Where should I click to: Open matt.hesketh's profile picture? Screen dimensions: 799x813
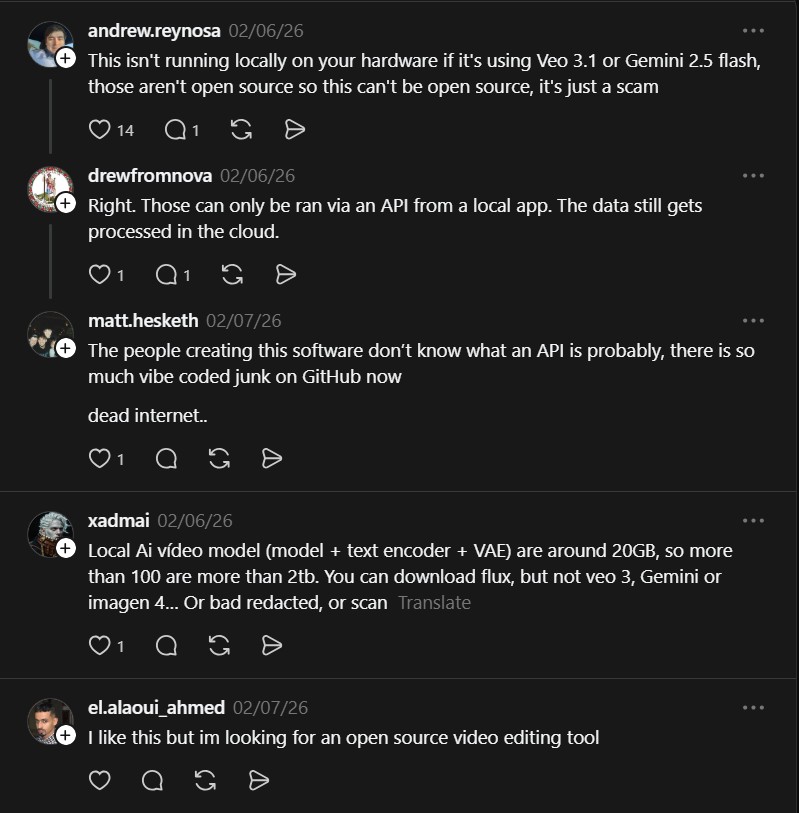tap(48, 333)
